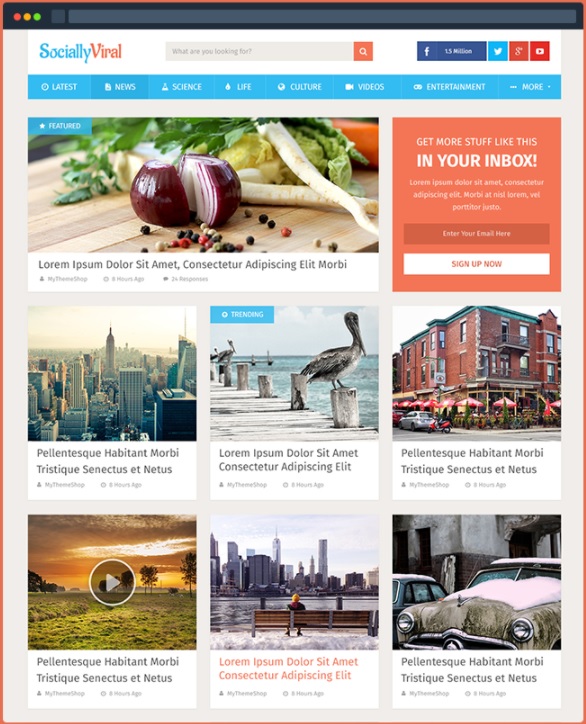This screenshot has width=586, height=724.
Task: Open the Entertainment category
Action: pyautogui.click(x=449, y=87)
